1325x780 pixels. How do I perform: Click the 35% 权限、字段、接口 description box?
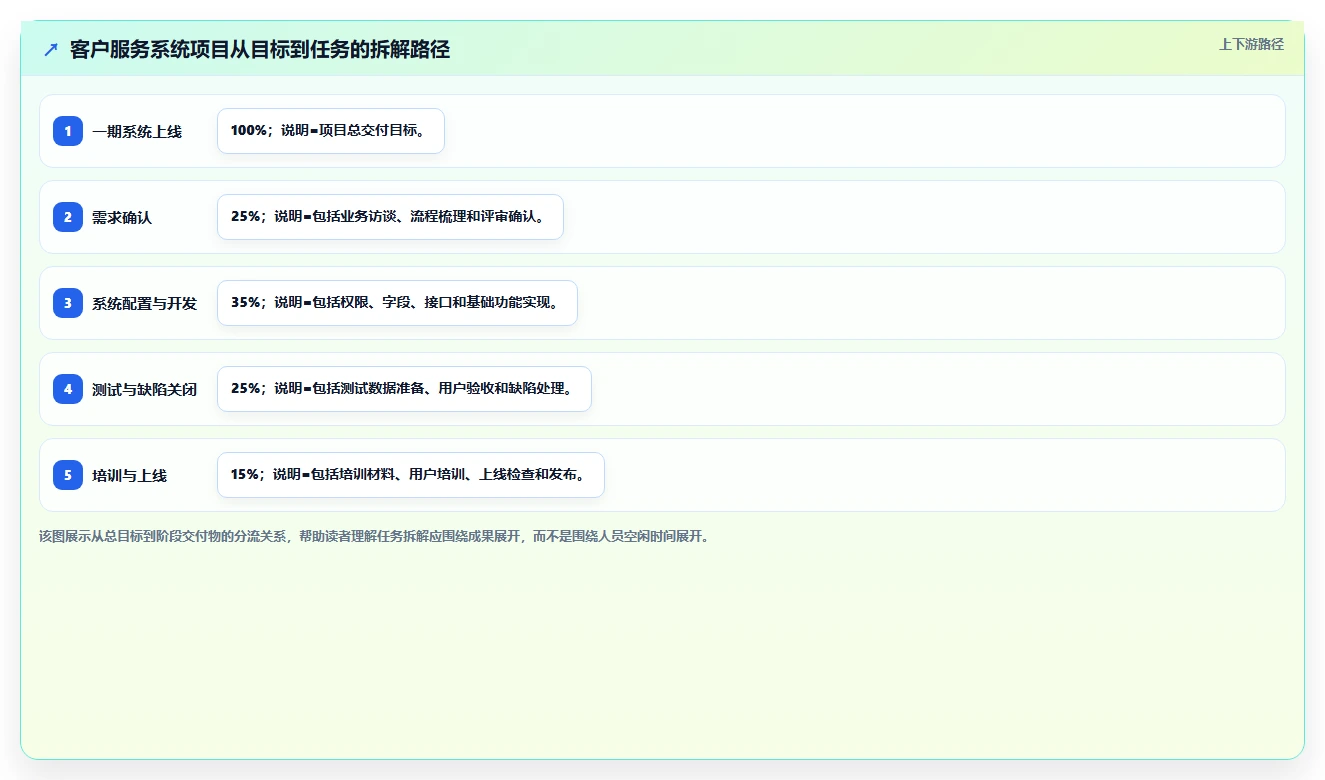(x=397, y=303)
